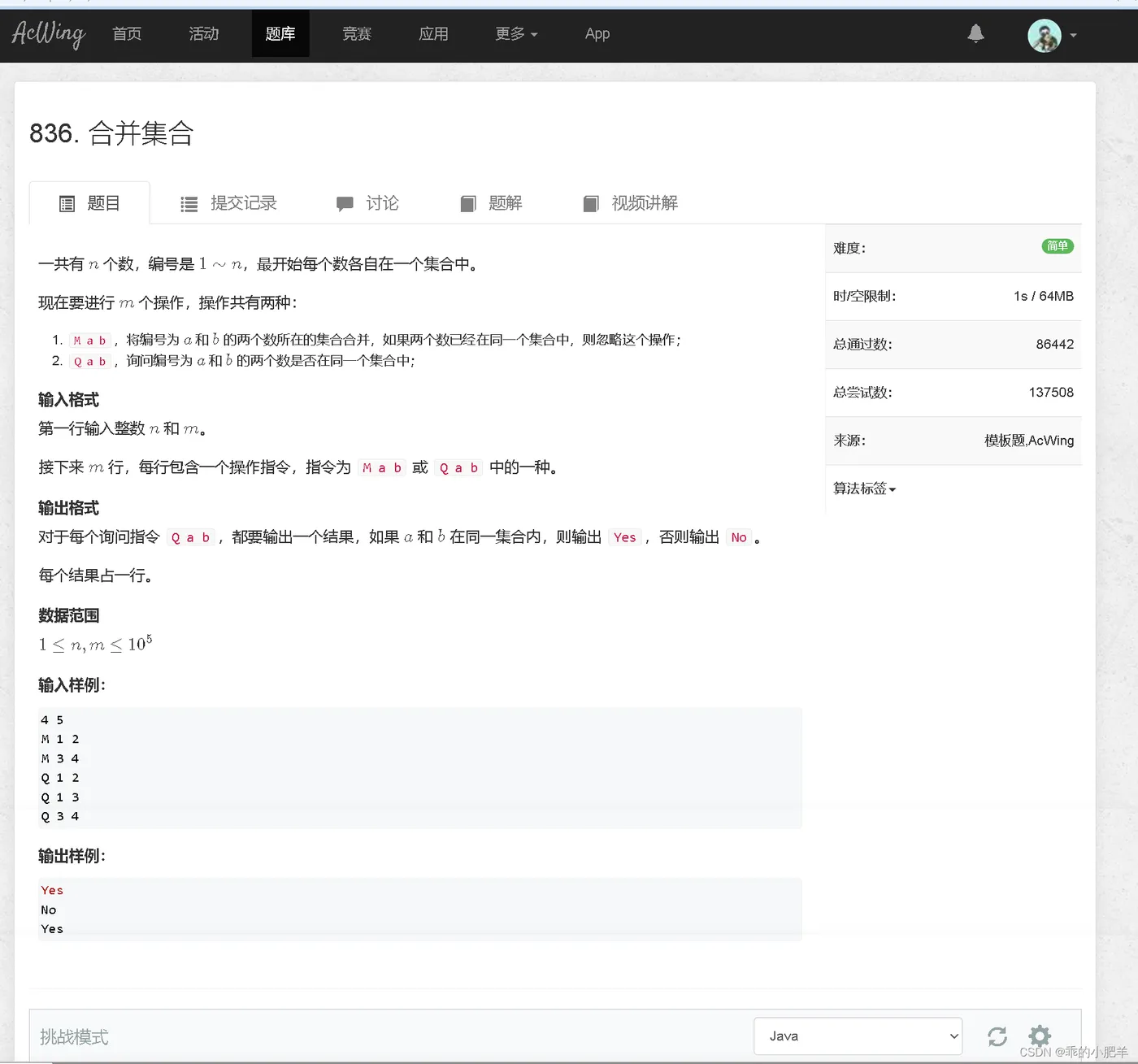Open the editor settings gear
This screenshot has height=1064, width=1138.
(x=1040, y=1036)
